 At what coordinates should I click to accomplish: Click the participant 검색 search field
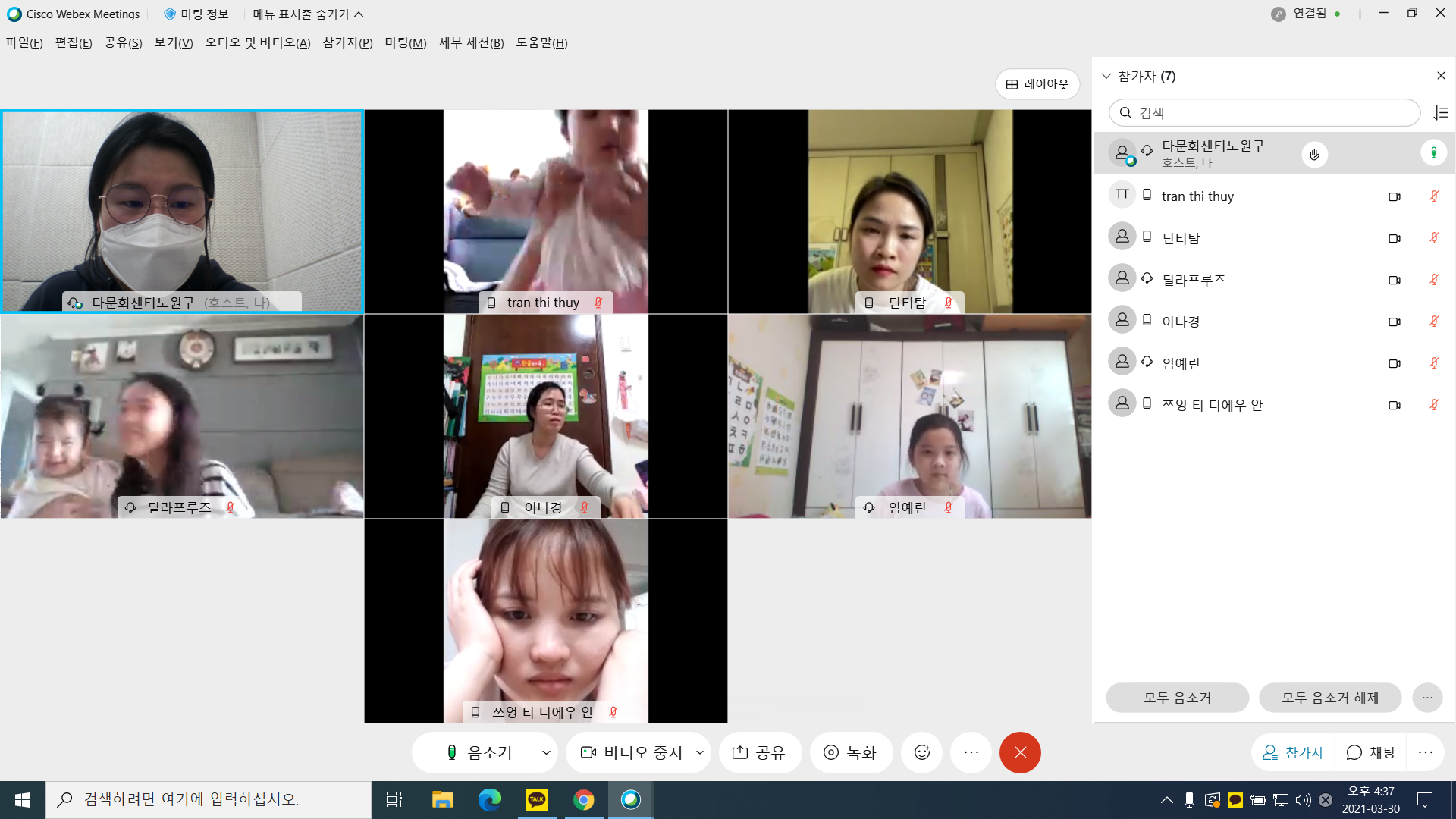(x=1264, y=113)
